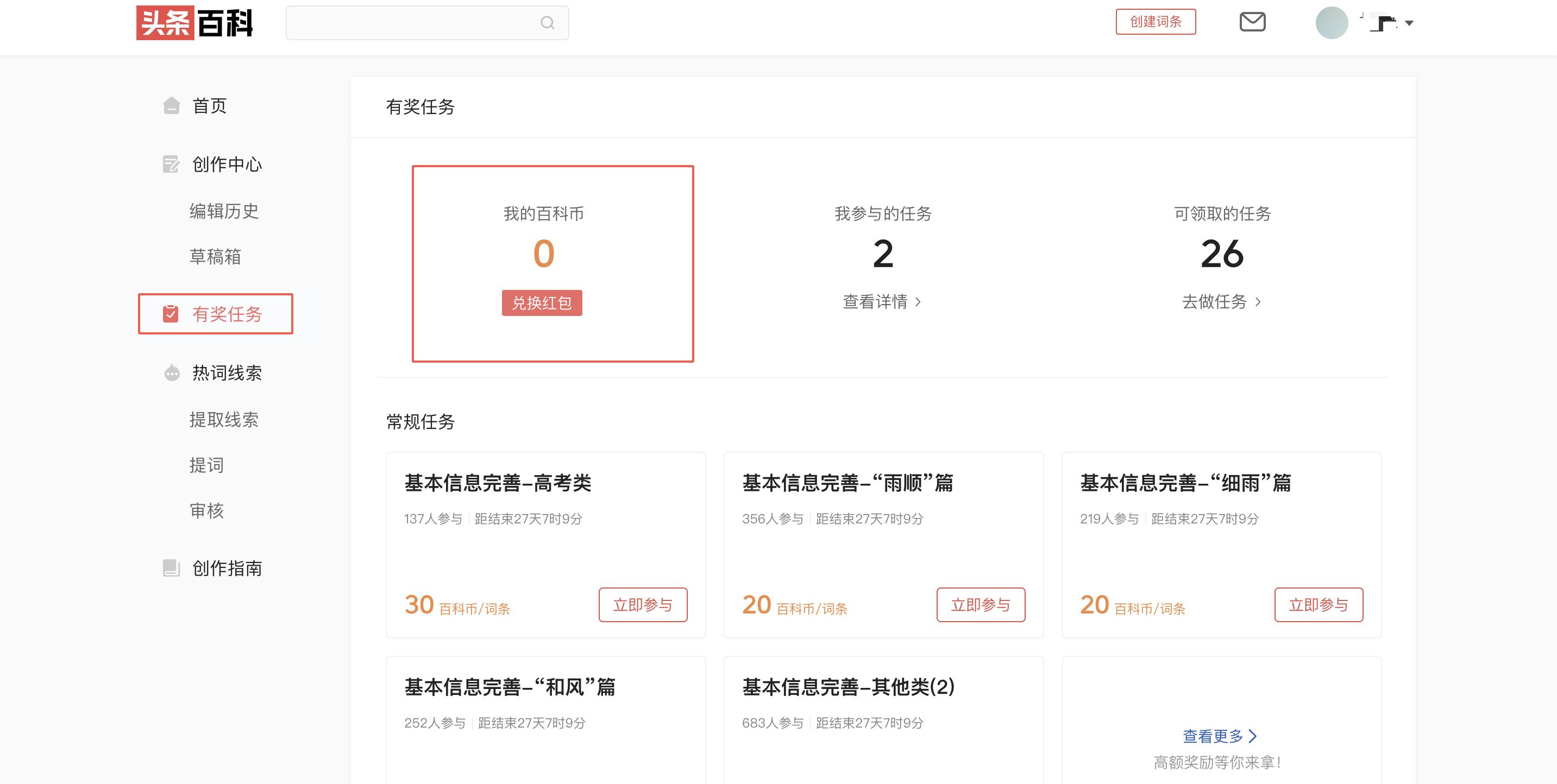
Task: Click 创建词条 at the top right
Action: (1155, 22)
